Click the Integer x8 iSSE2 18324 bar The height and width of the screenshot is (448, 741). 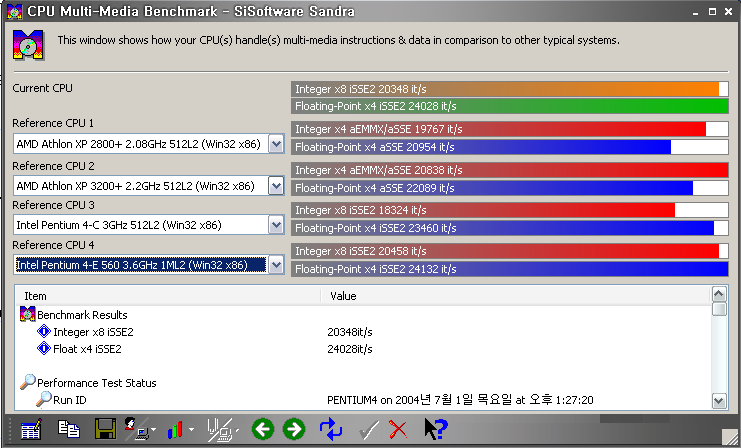[x=509, y=210]
